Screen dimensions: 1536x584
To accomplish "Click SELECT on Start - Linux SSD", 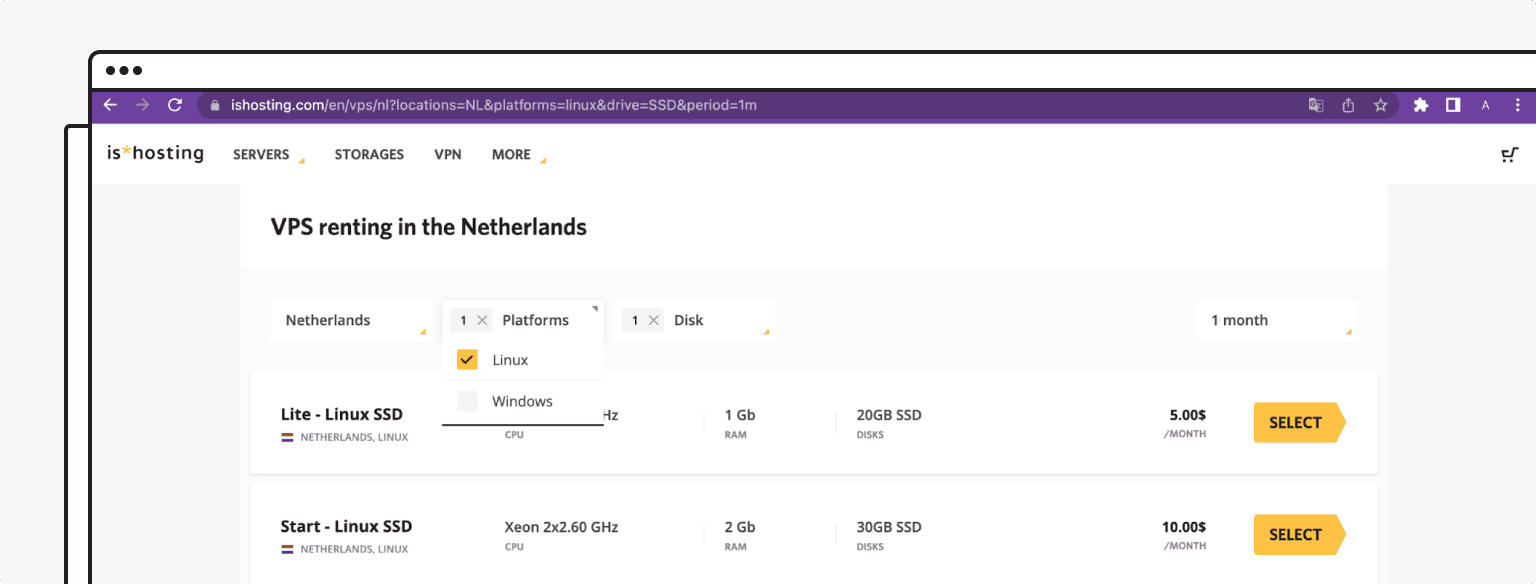I will (x=1299, y=534).
